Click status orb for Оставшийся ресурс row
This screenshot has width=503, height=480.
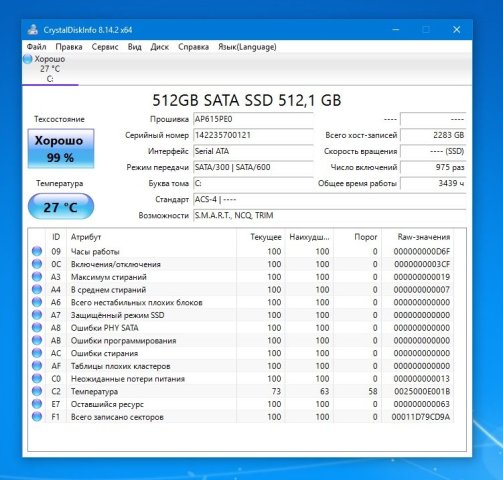pyautogui.click(x=37, y=404)
